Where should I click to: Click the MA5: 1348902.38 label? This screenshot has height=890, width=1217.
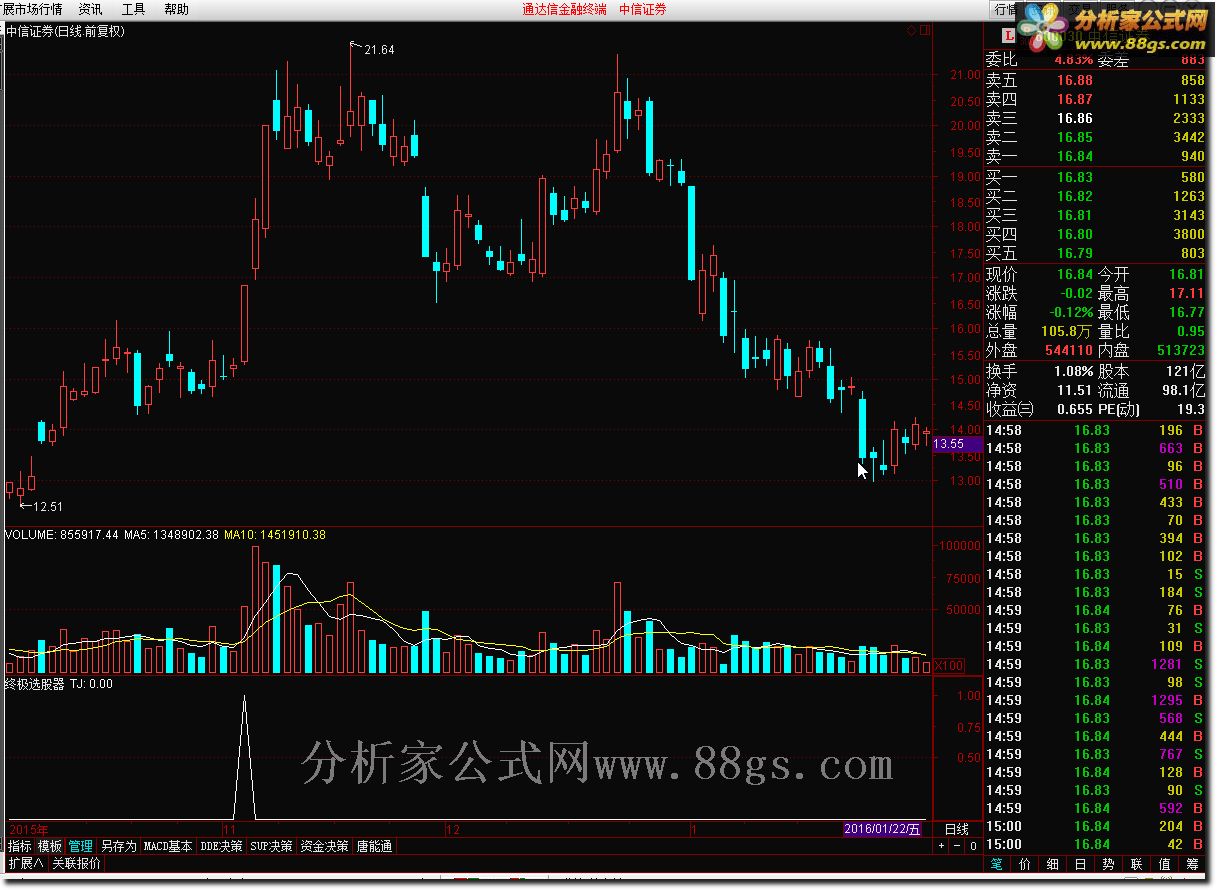point(171,535)
